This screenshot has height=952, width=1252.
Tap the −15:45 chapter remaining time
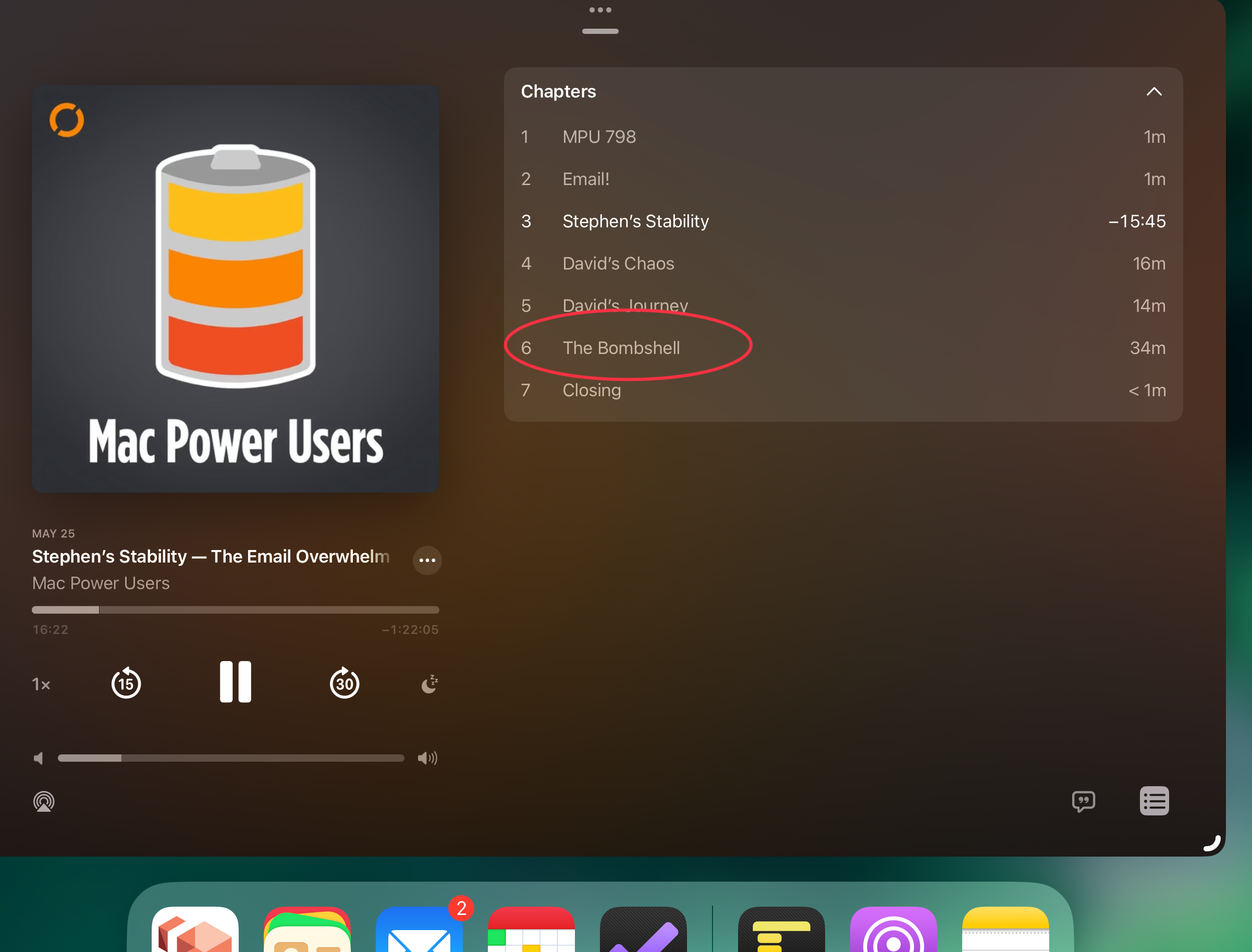[x=1137, y=221]
